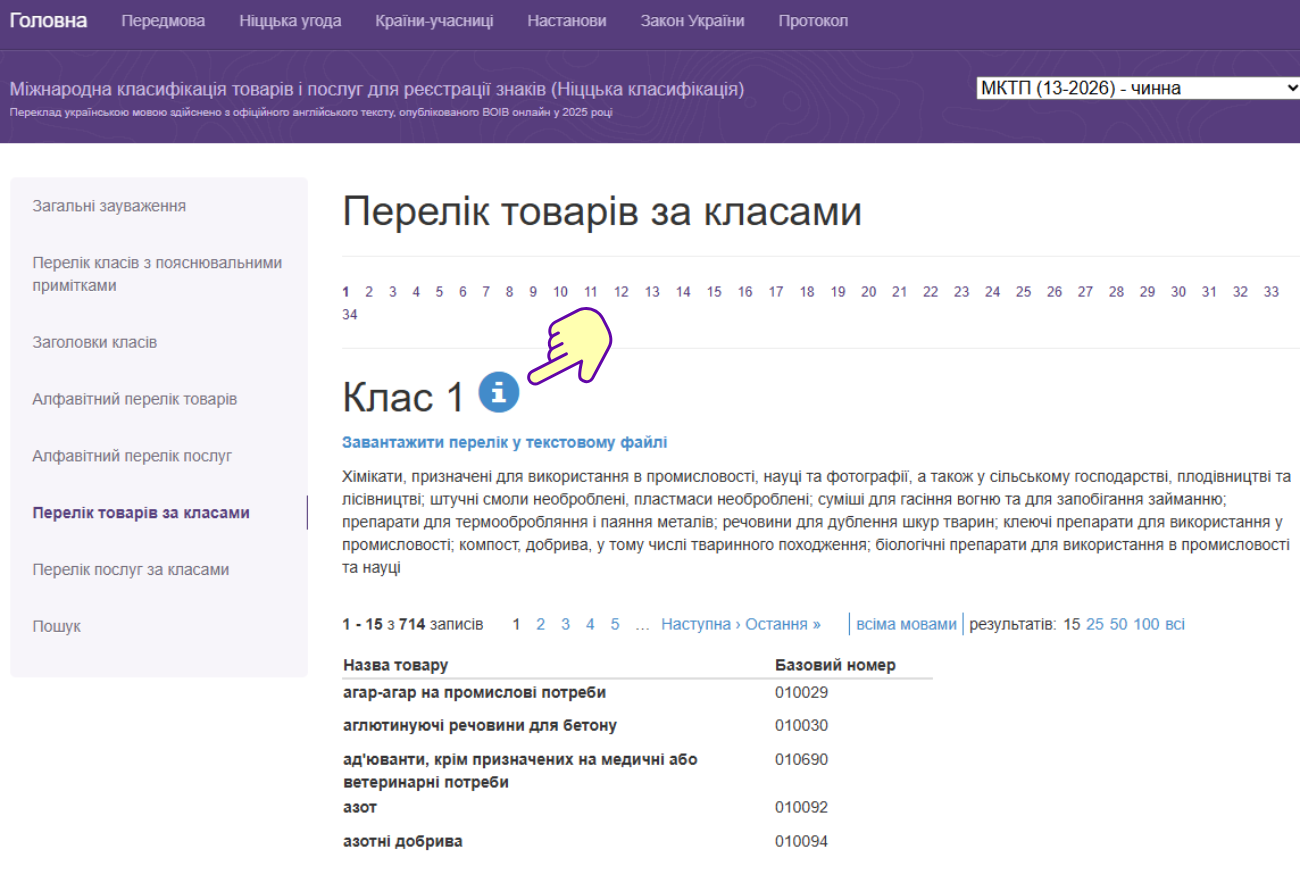Select class 12 from class numbers
Viewport: 1300px width, 873px height.
(621, 292)
